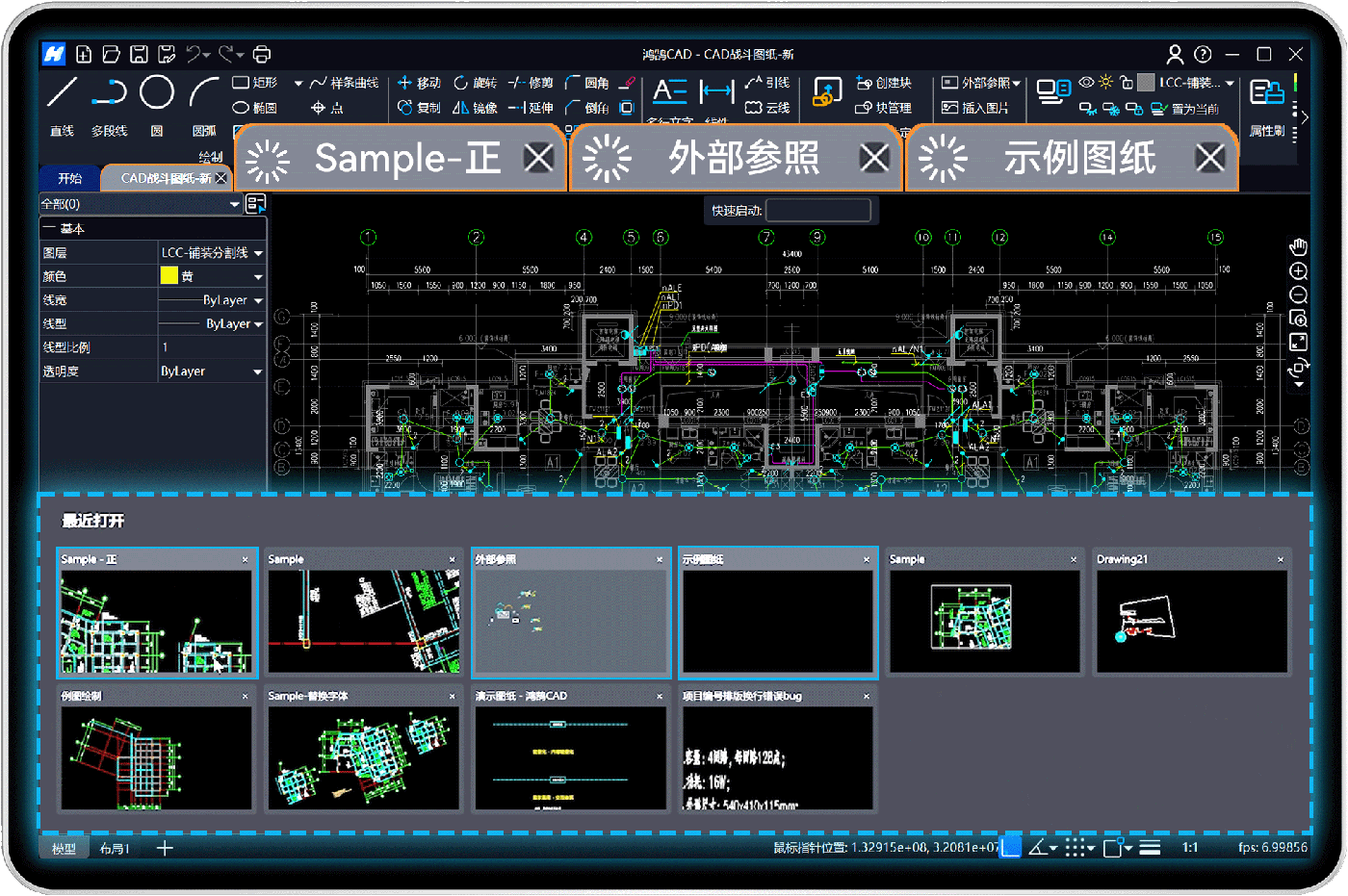The height and width of the screenshot is (896, 1348).
Task: Open the Drawing21 recent file thumbnail
Action: tap(1192, 620)
